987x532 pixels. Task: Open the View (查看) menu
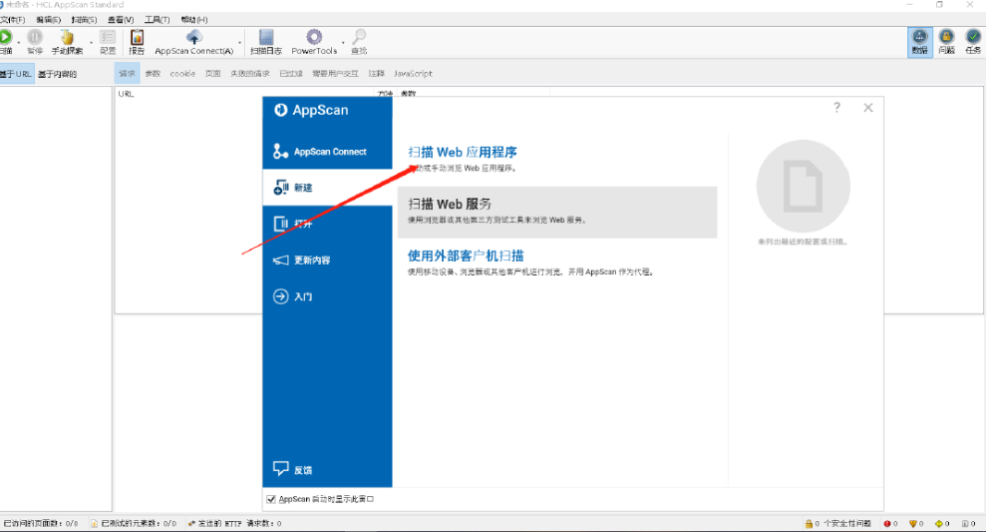pos(120,20)
